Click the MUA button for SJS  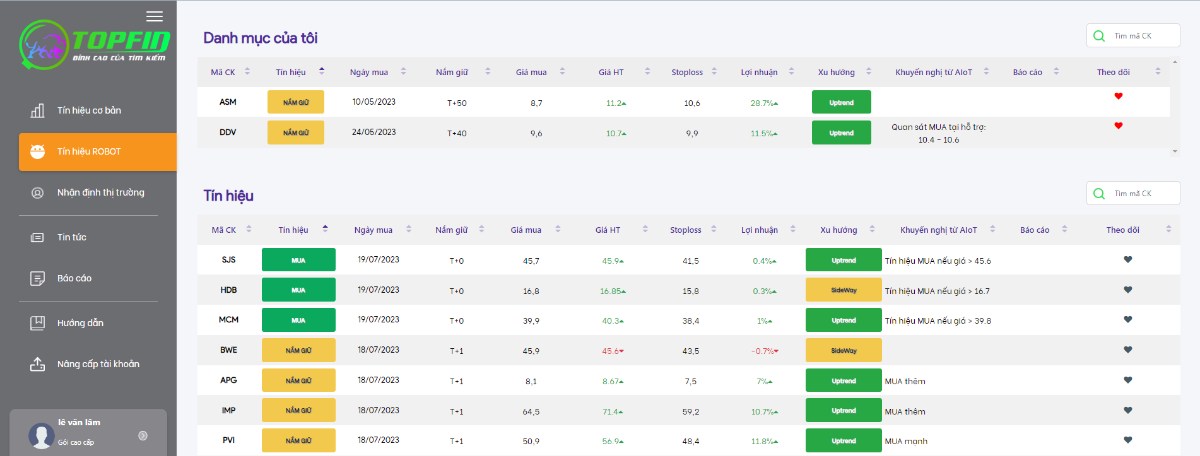coord(298,260)
